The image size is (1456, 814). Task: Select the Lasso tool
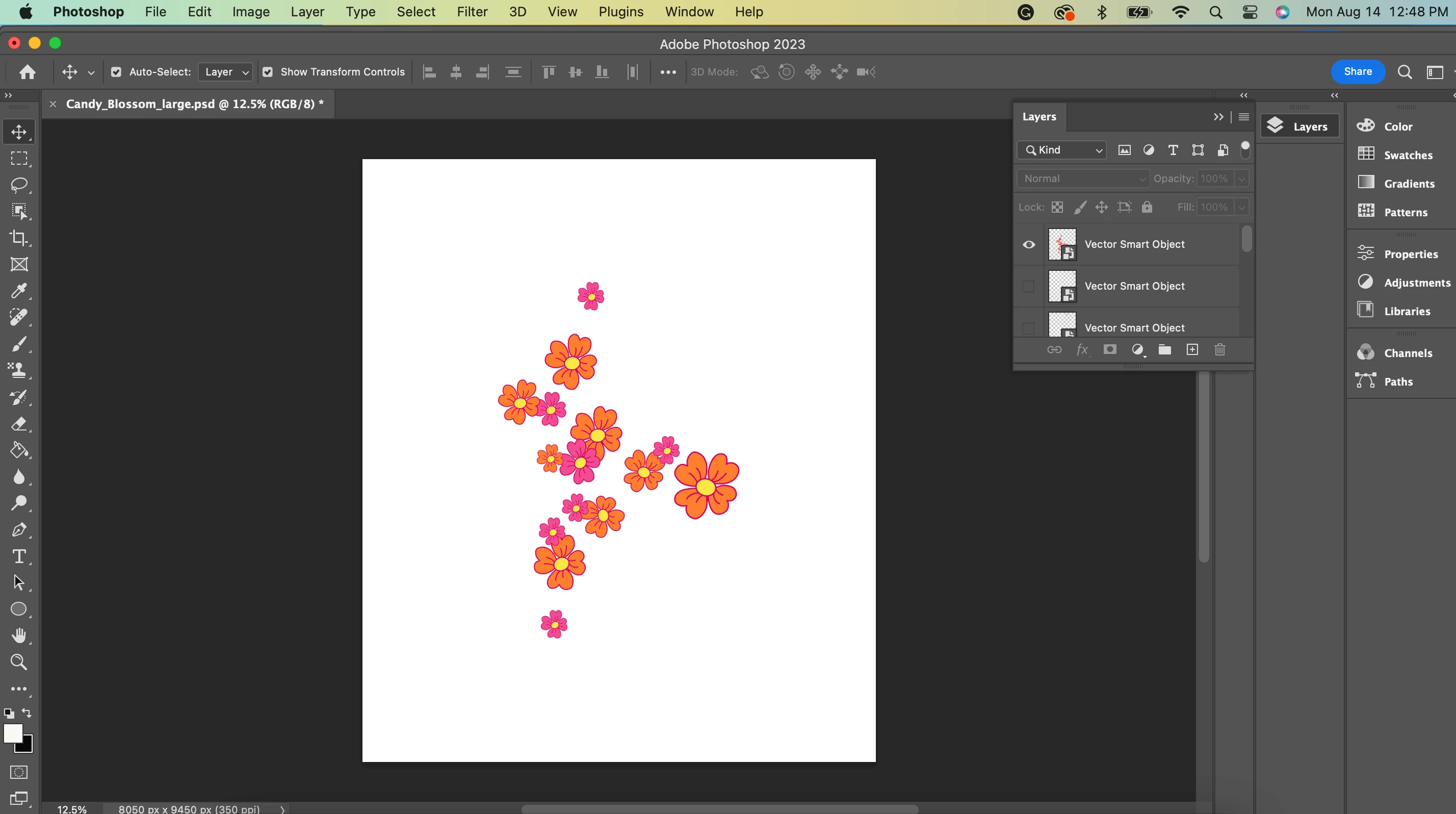(19, 185)
